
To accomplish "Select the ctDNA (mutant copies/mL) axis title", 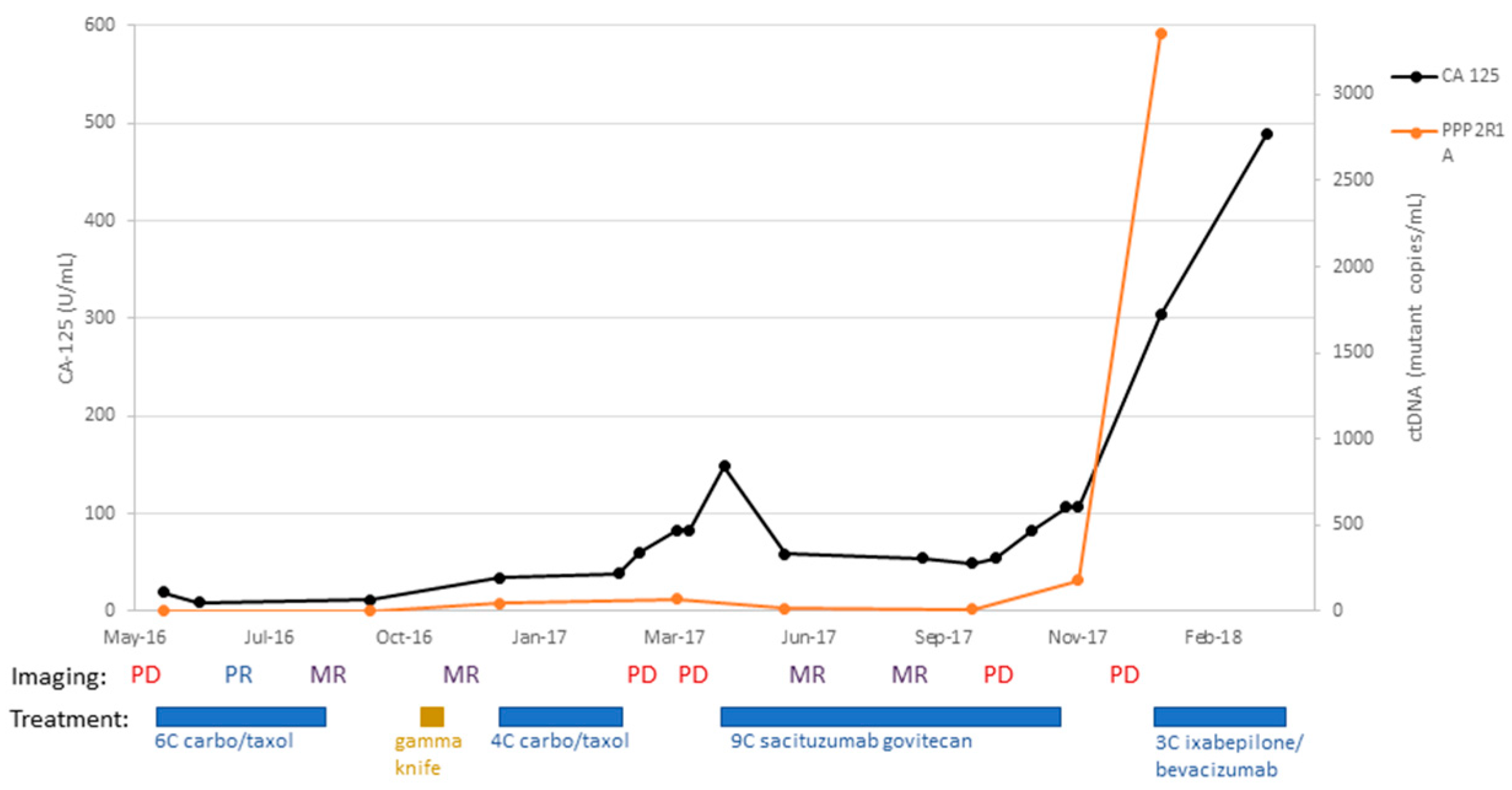I will (1415, 318).
